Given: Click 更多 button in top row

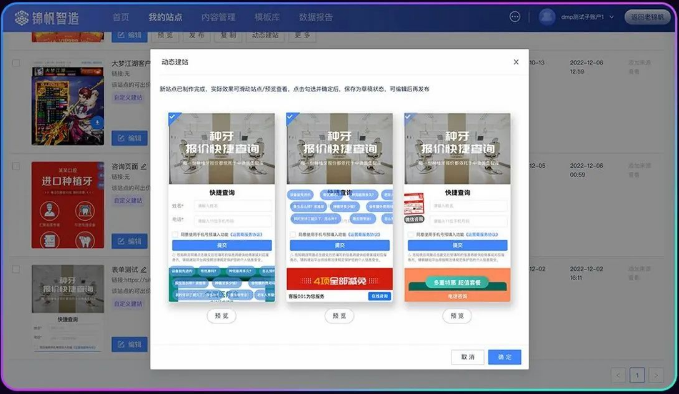Looking at the screenshot, I should tap(302, 35).
